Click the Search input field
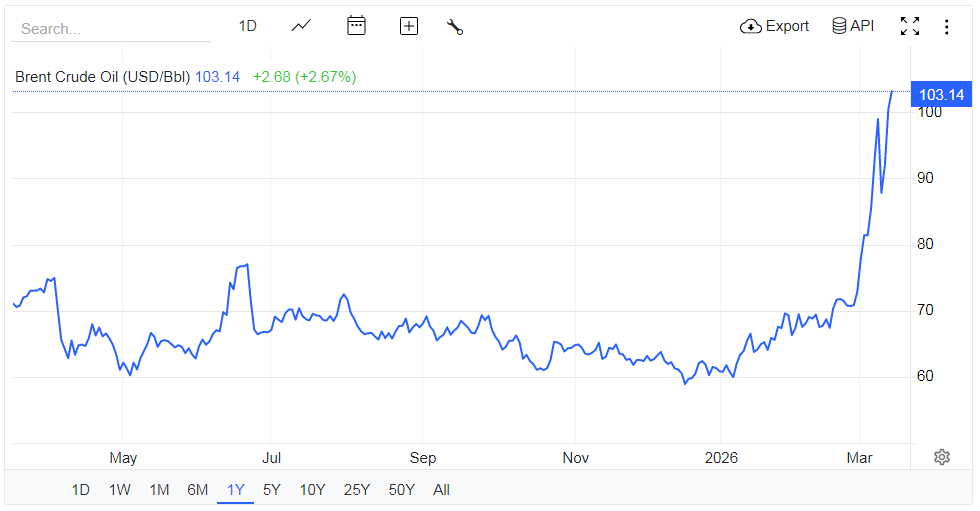This screenshot has width=980, height=511. (110, 29)
